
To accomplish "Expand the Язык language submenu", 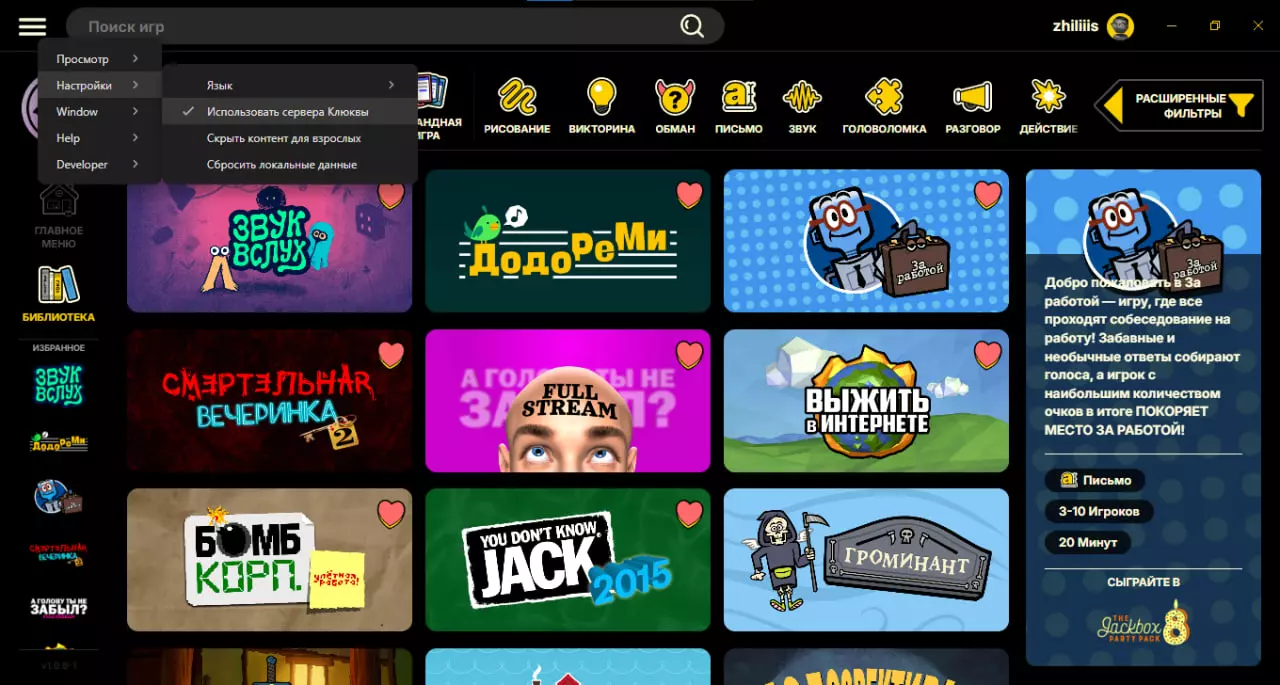I will 289,86.
